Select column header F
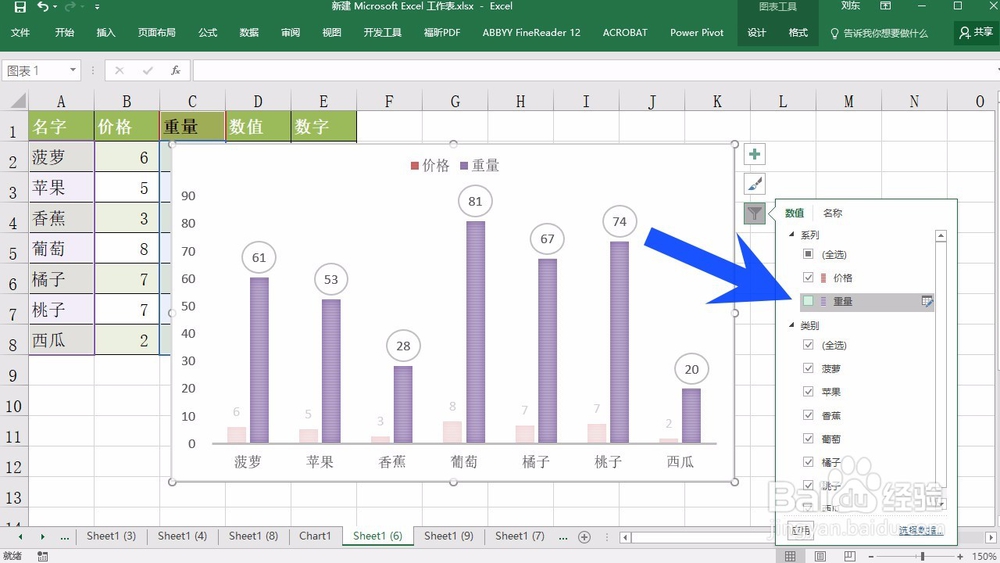1000x563 pixels. tap(389, 101)
